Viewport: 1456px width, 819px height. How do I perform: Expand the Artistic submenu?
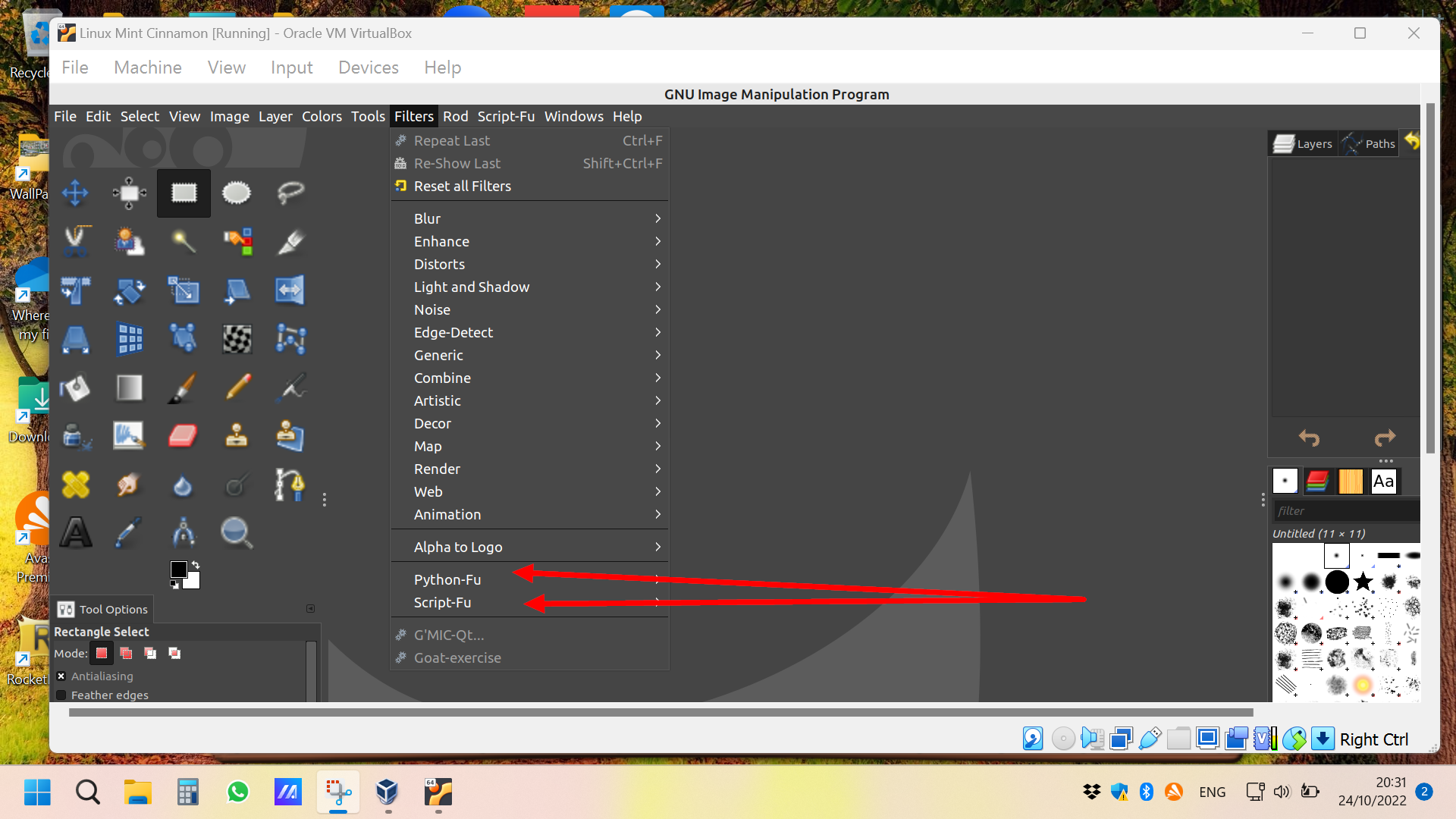click(x=529, y=401)
